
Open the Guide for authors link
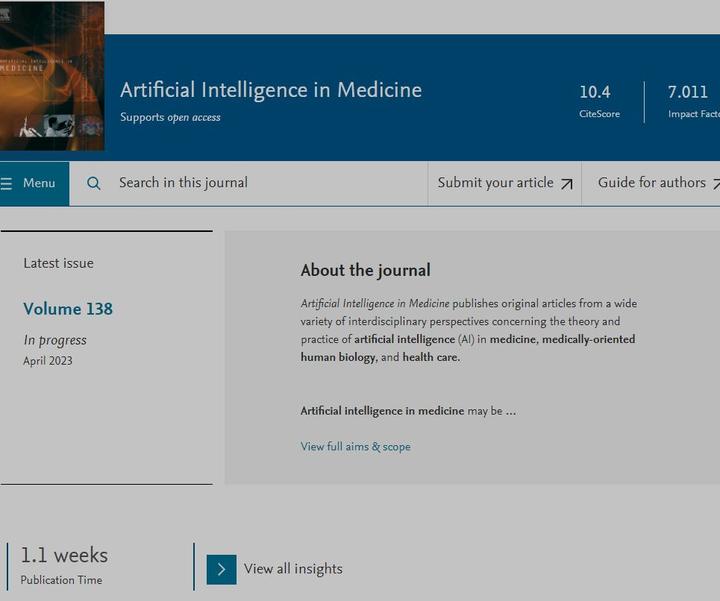coord(652,183)
